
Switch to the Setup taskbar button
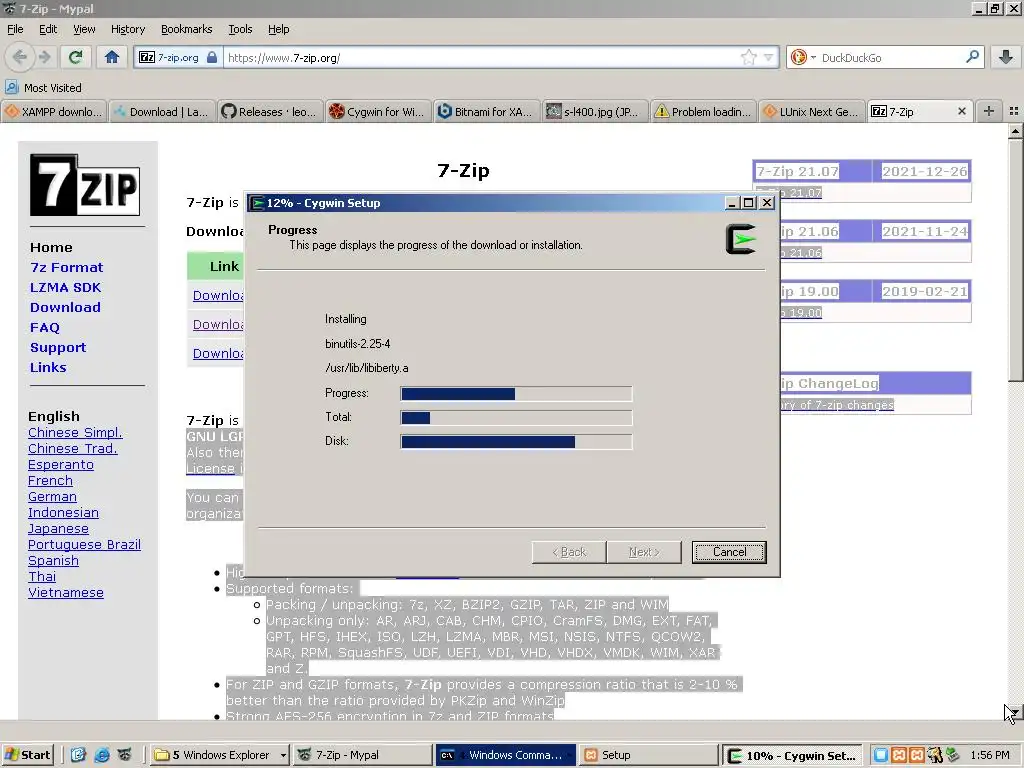[649, 755]
